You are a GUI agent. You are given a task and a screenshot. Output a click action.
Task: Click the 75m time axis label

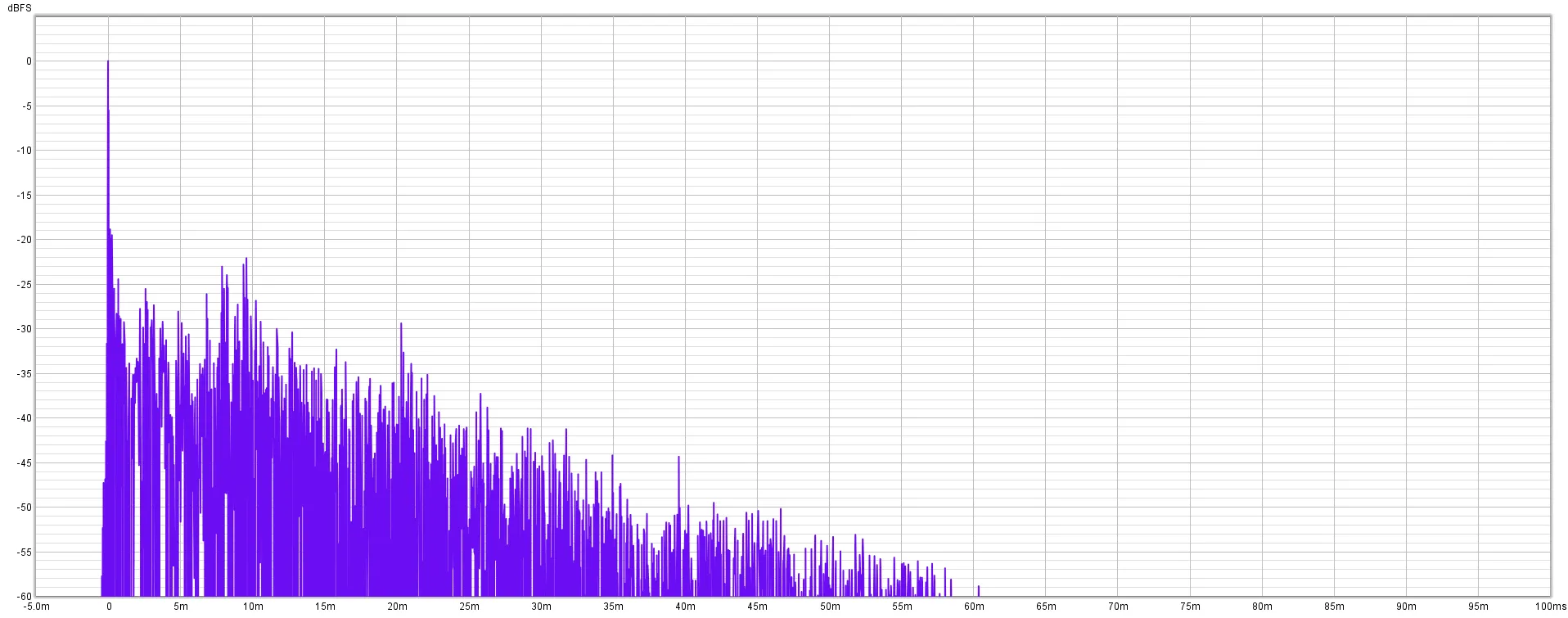point(1190,607)
